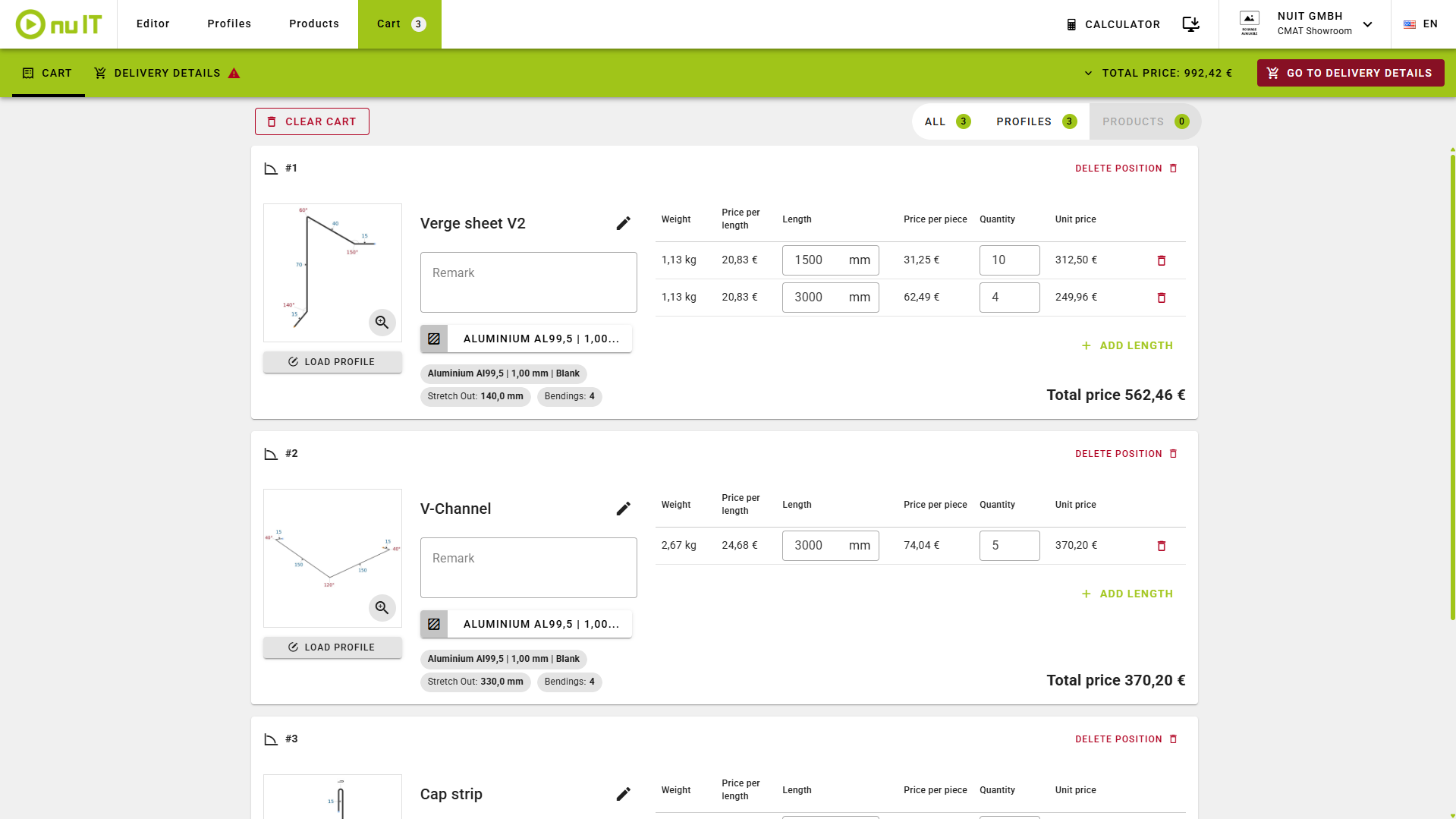Click the Verge sheet V2 profile thumbnail

tap(332, 272)
